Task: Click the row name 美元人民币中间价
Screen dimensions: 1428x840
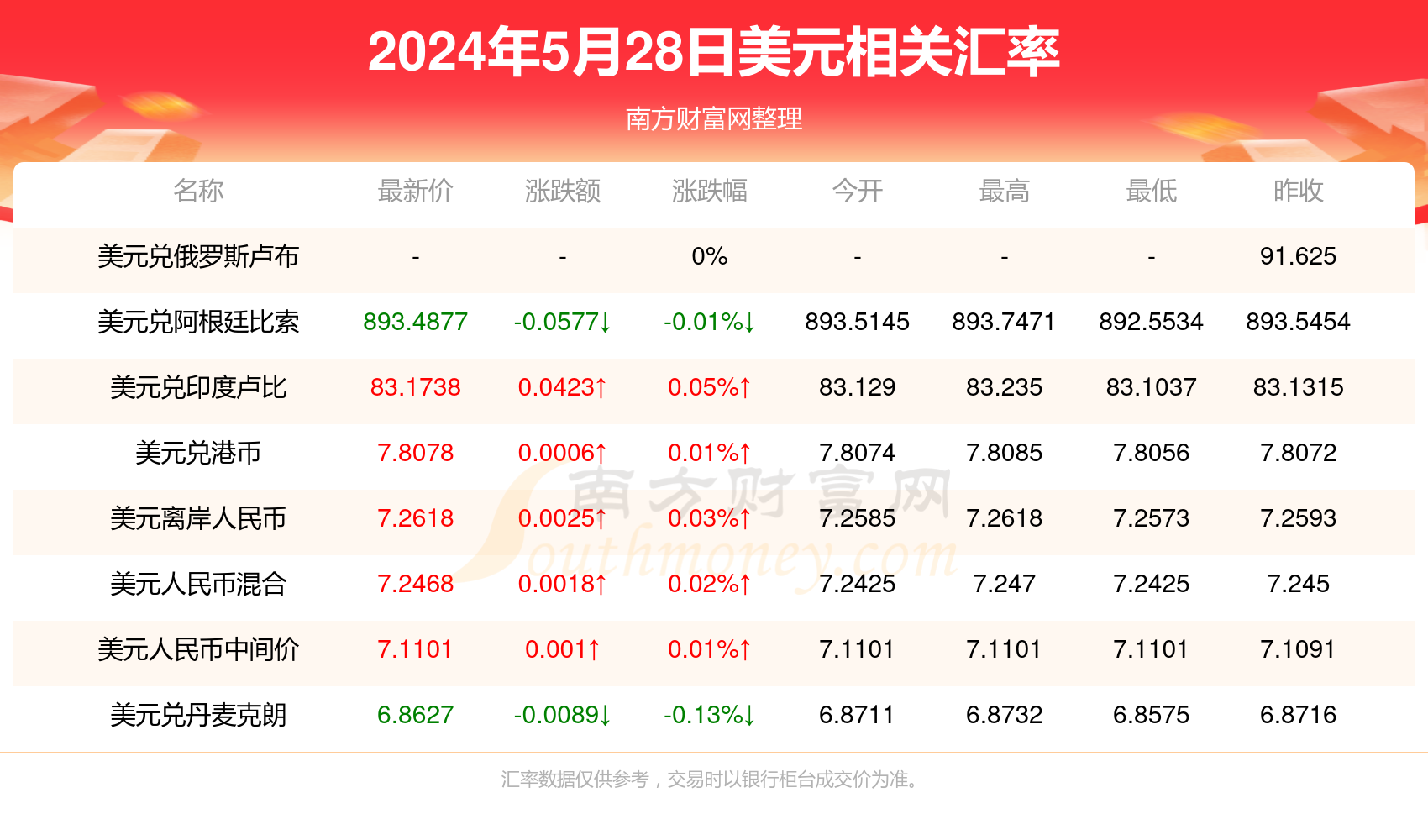Action: pos(198,649)
